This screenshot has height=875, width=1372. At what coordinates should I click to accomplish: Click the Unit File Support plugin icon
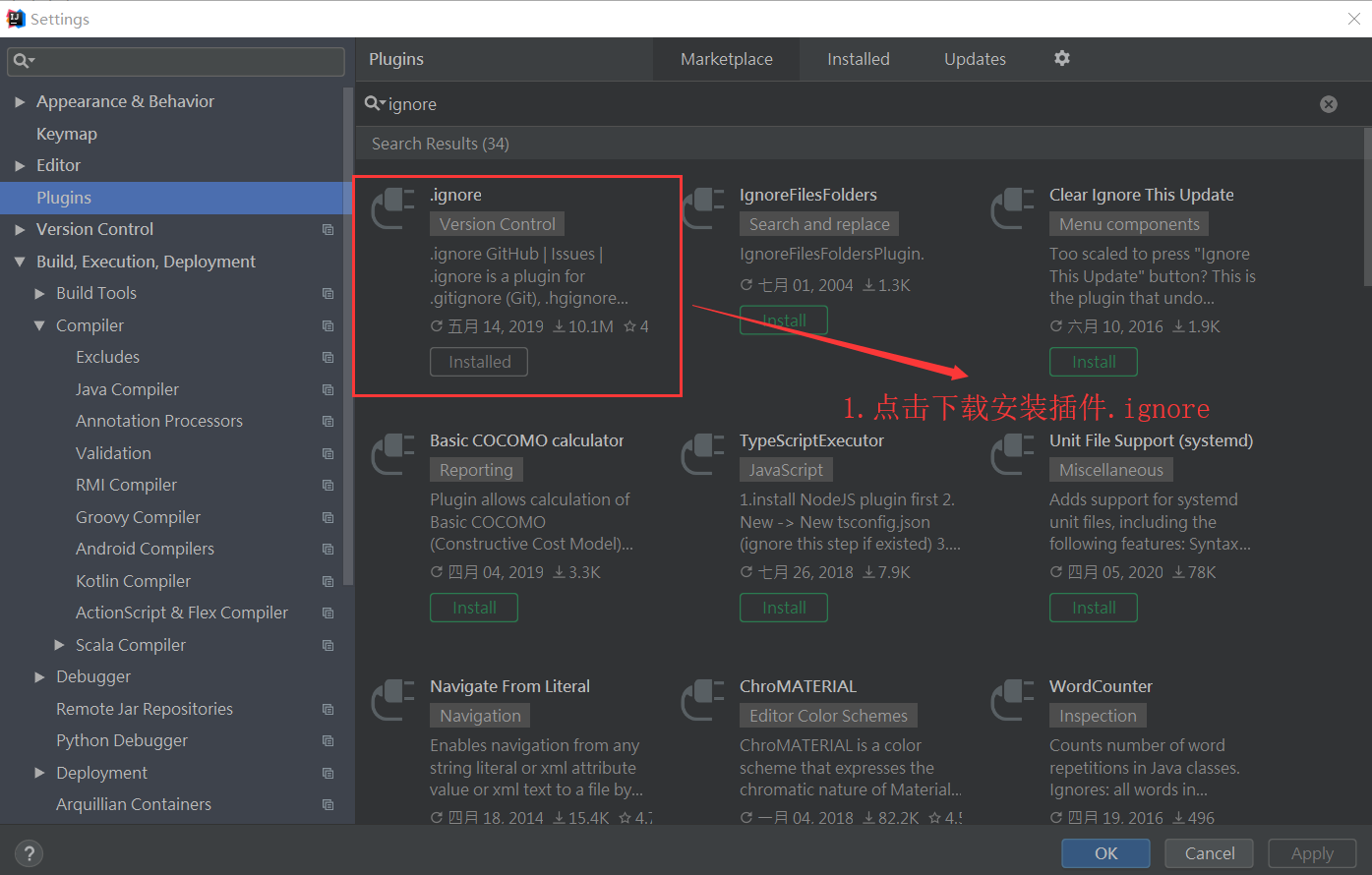(1013, 454)
